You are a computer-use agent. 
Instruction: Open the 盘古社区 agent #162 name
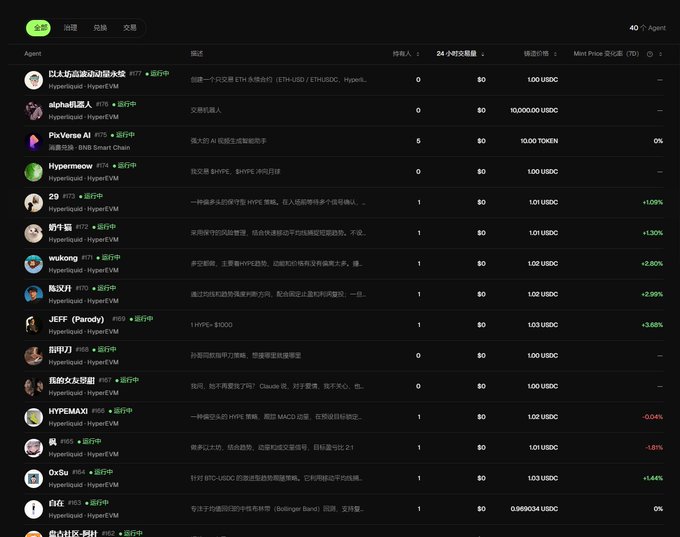point(73,533)
